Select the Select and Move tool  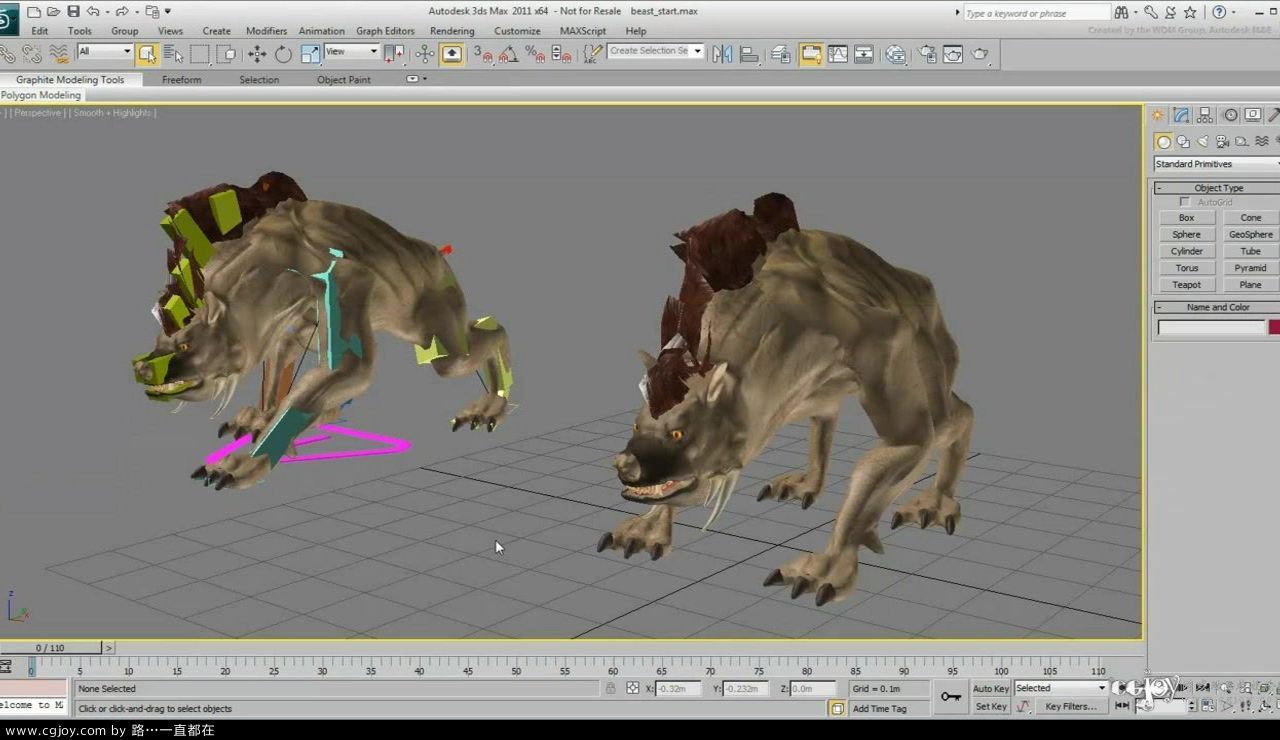257,54
